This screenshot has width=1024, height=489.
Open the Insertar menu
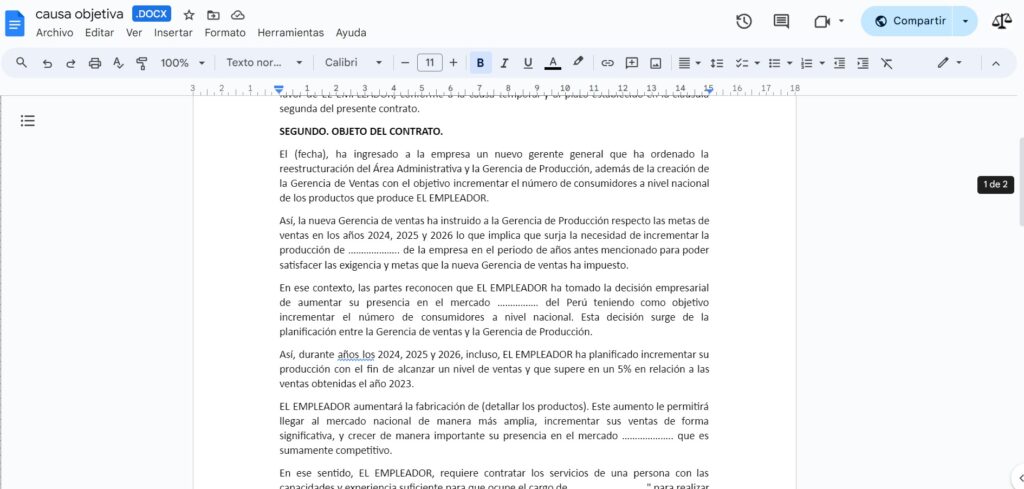(x=173, y=33)
